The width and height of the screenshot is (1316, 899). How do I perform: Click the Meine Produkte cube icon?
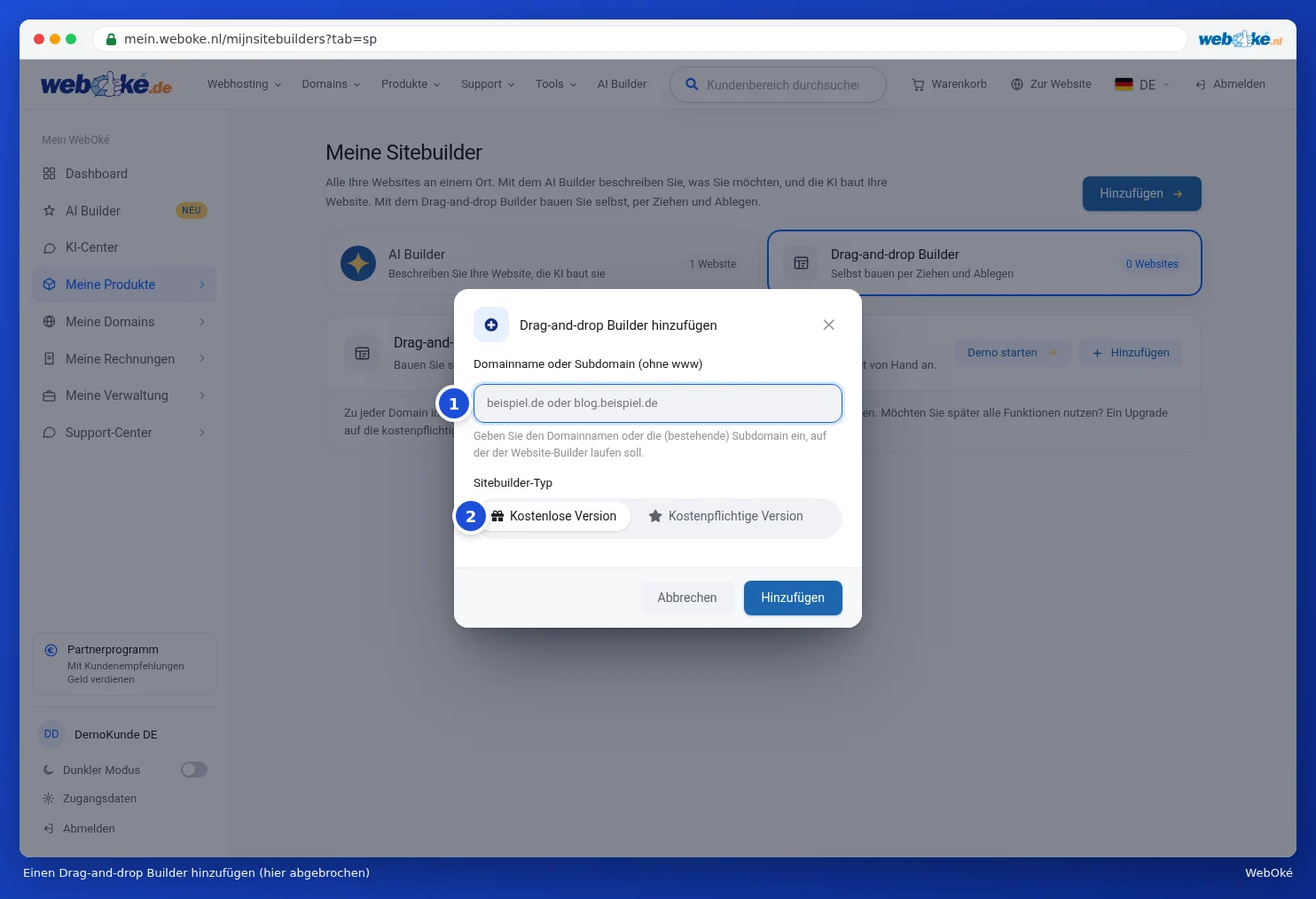coord(49,285)
